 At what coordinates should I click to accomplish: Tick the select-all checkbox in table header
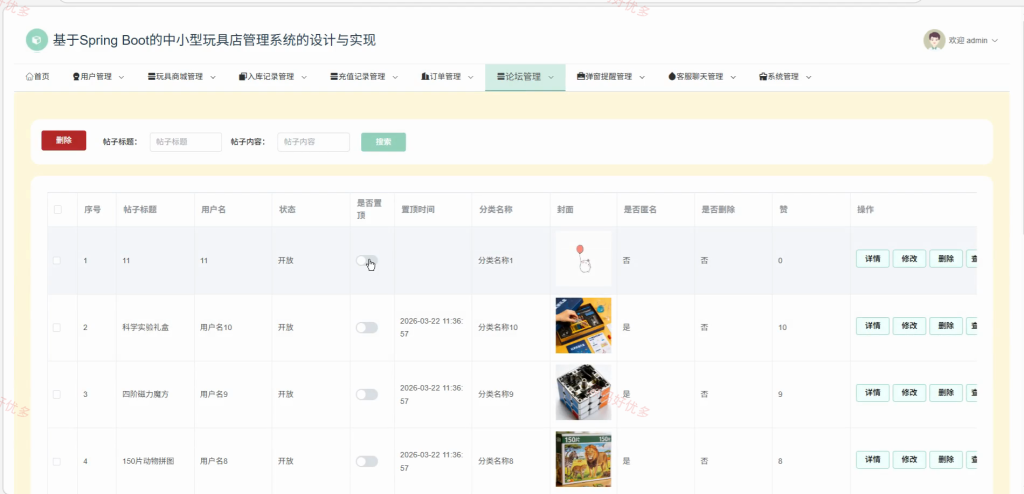(x=57, y=210)
